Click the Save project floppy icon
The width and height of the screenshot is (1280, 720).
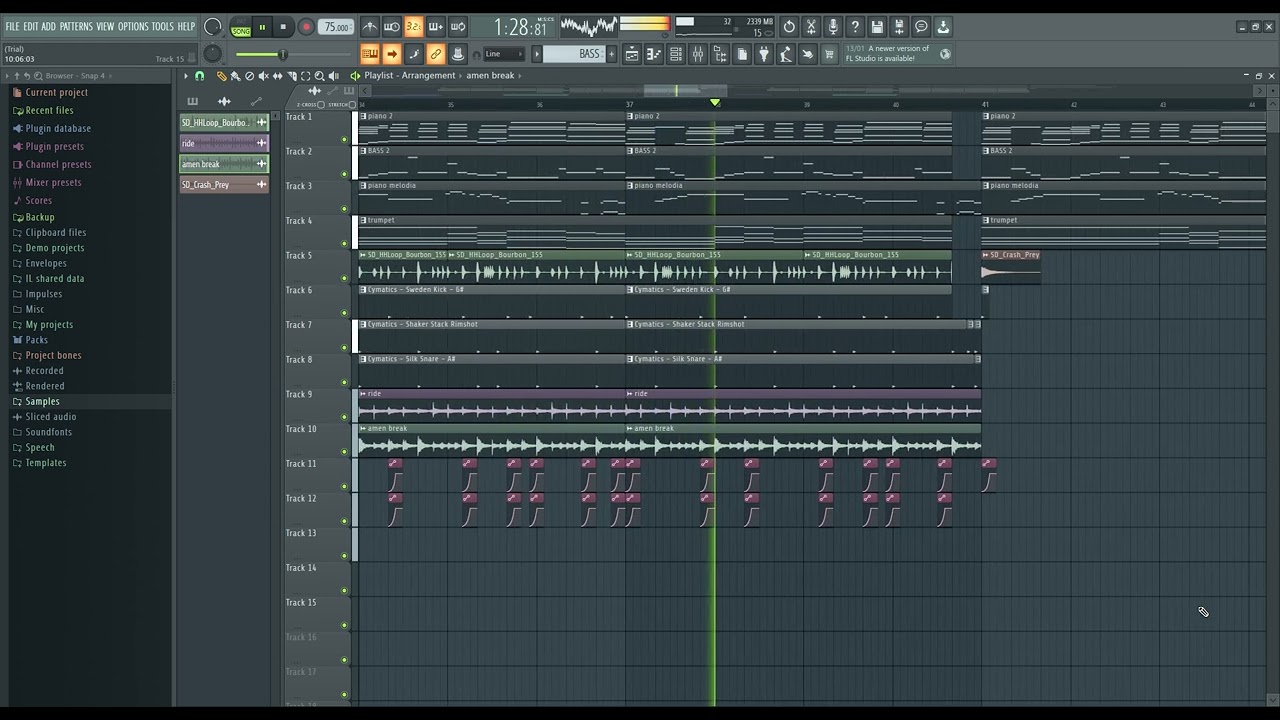877,27
